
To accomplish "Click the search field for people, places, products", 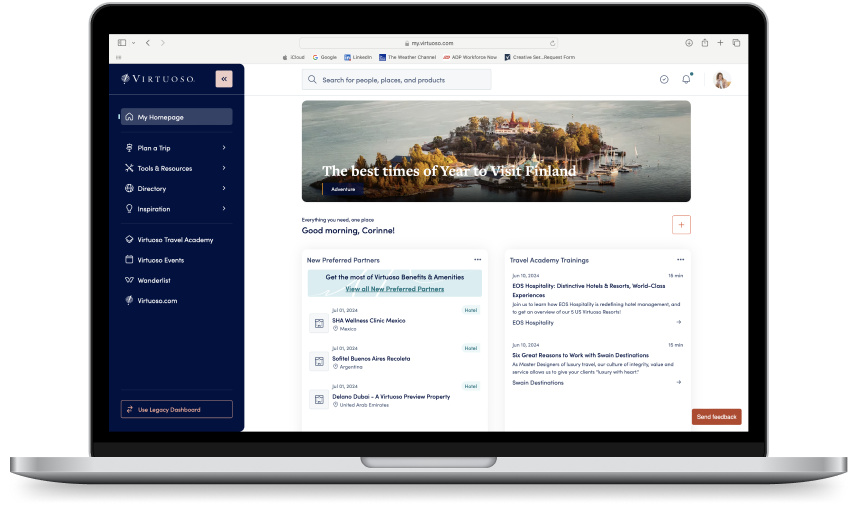I will (396, 80).
